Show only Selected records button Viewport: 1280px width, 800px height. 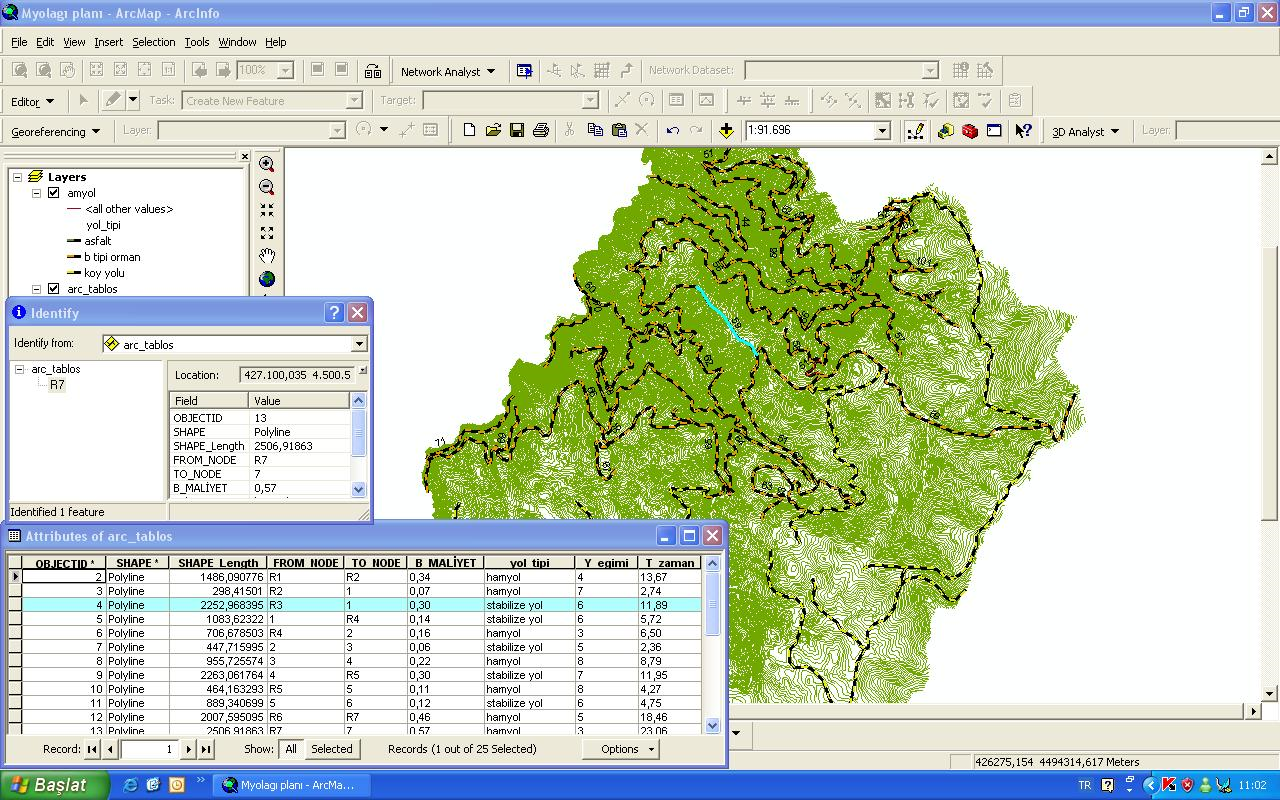point(331,749)
